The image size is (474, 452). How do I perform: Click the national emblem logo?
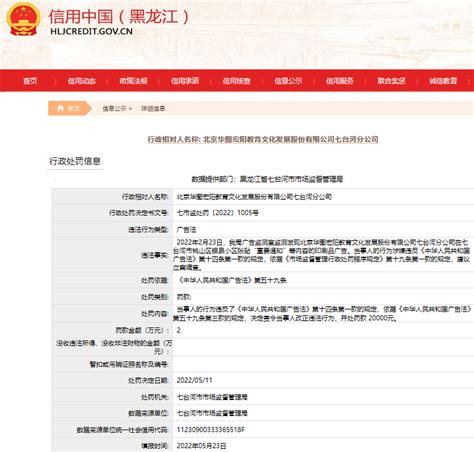click(23, 19)
